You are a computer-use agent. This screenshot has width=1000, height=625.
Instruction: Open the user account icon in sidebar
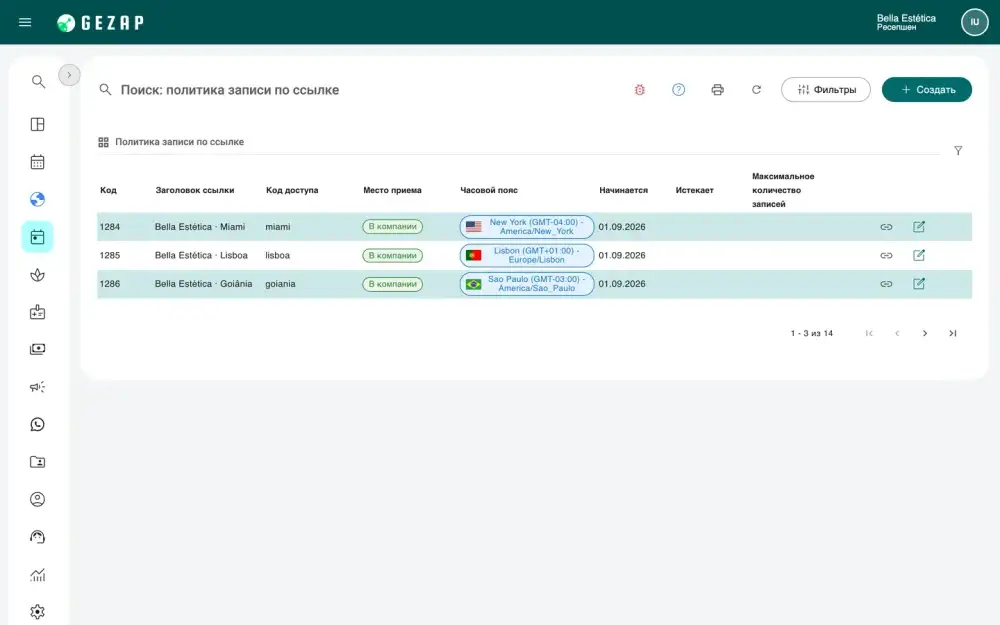point(38,499)
